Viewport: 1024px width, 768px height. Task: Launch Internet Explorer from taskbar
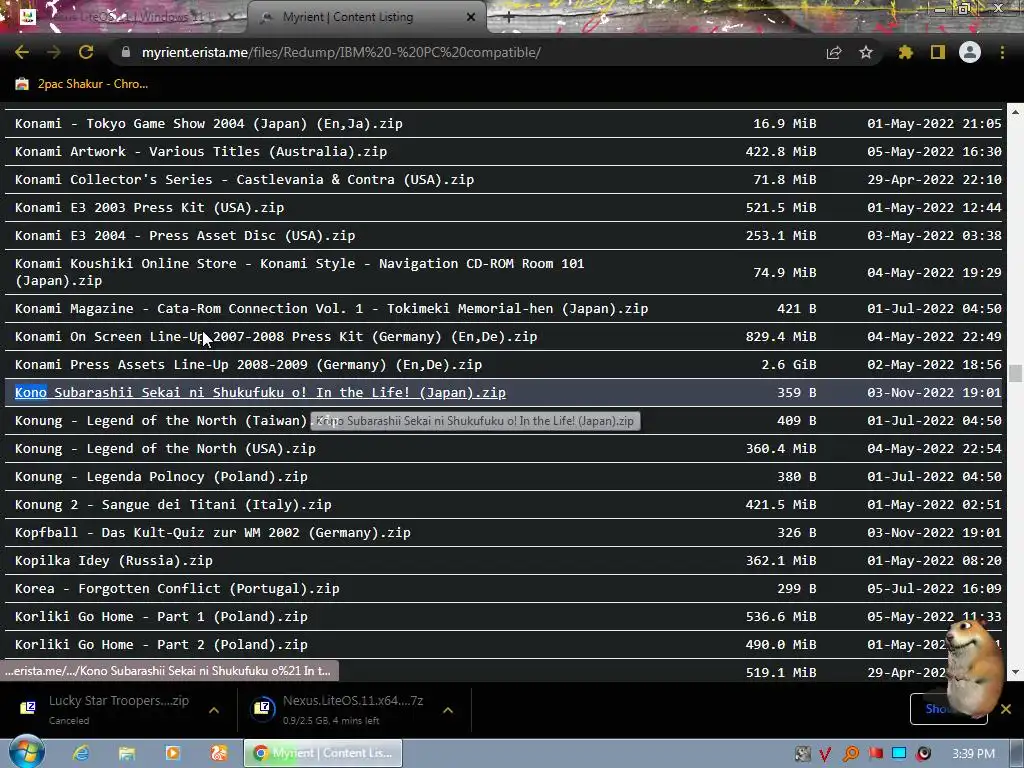[81, 753]
